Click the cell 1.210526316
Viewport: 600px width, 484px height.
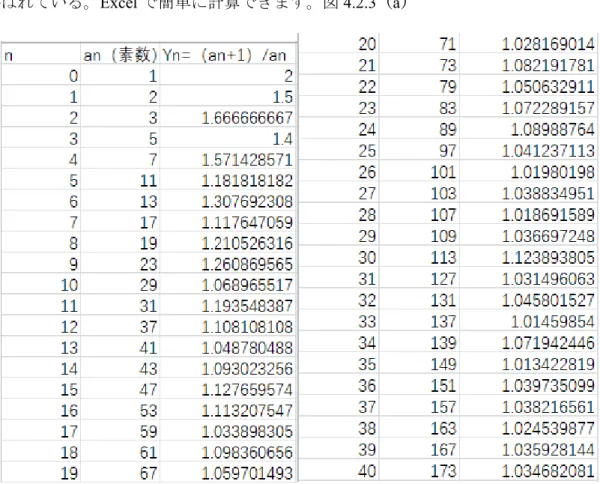click(228, 243)
